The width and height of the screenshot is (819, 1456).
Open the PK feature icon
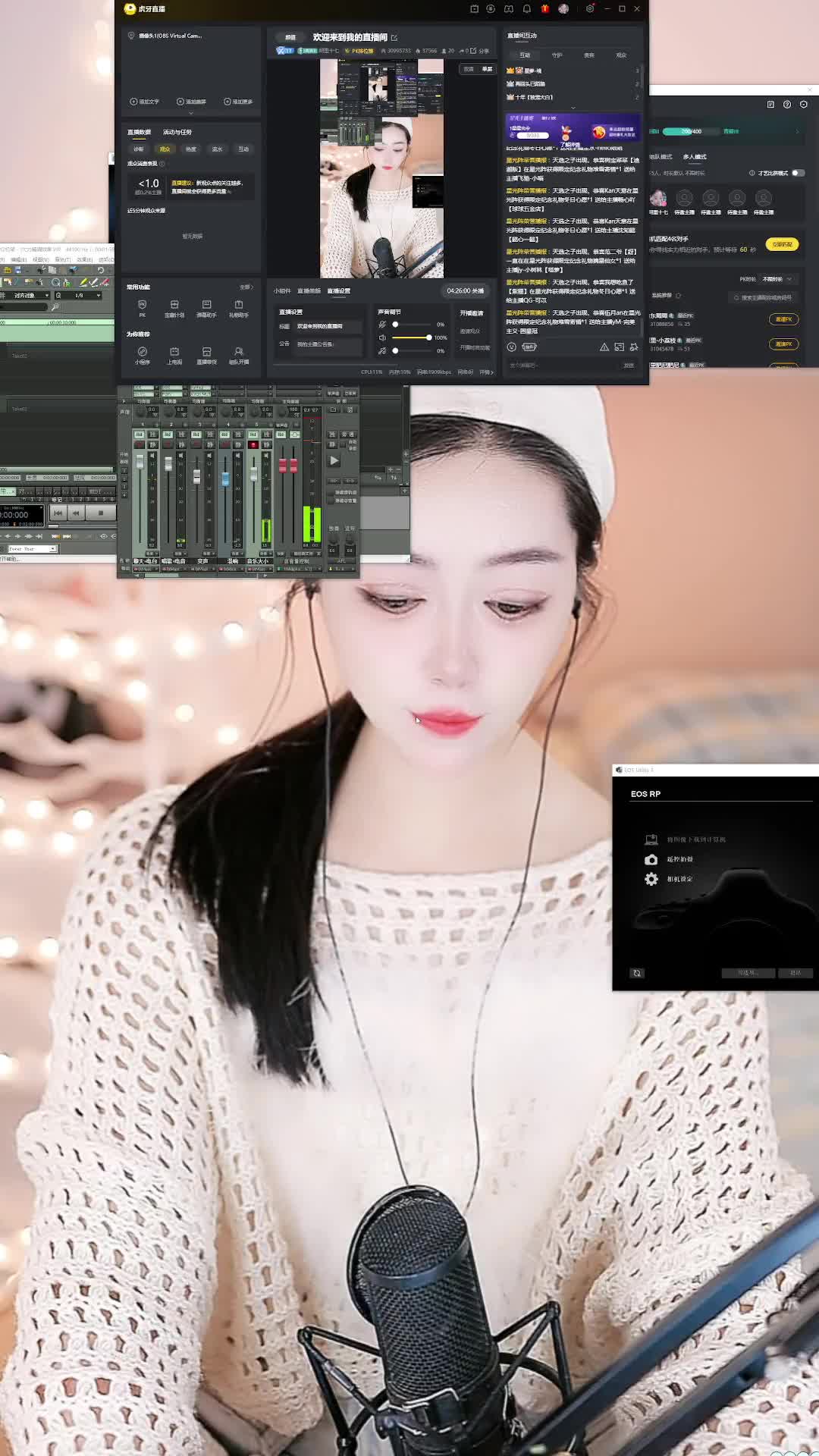coord(142,306)
